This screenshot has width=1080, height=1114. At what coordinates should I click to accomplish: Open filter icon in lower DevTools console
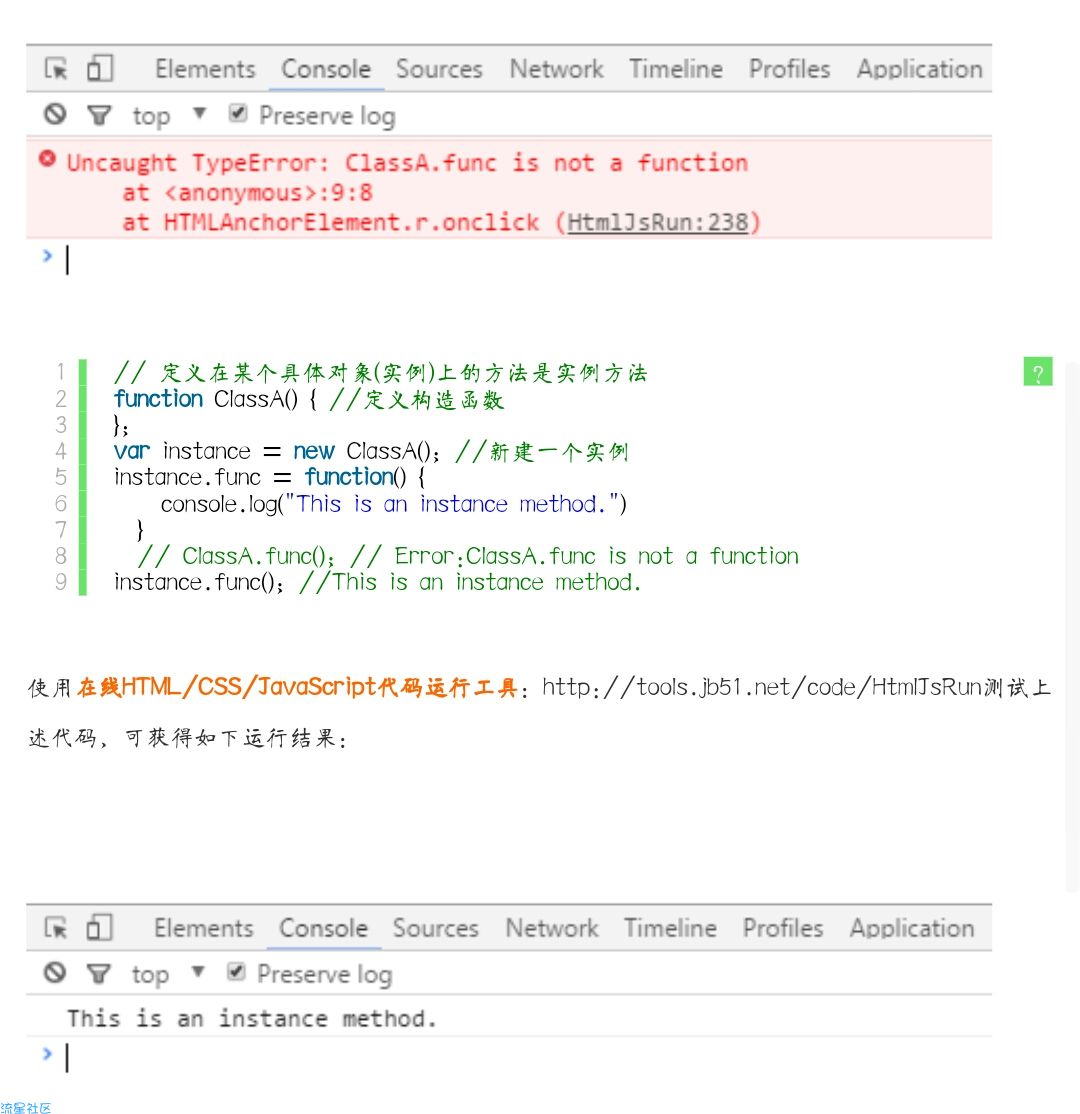pyautogui.click(x=99, y=973)
